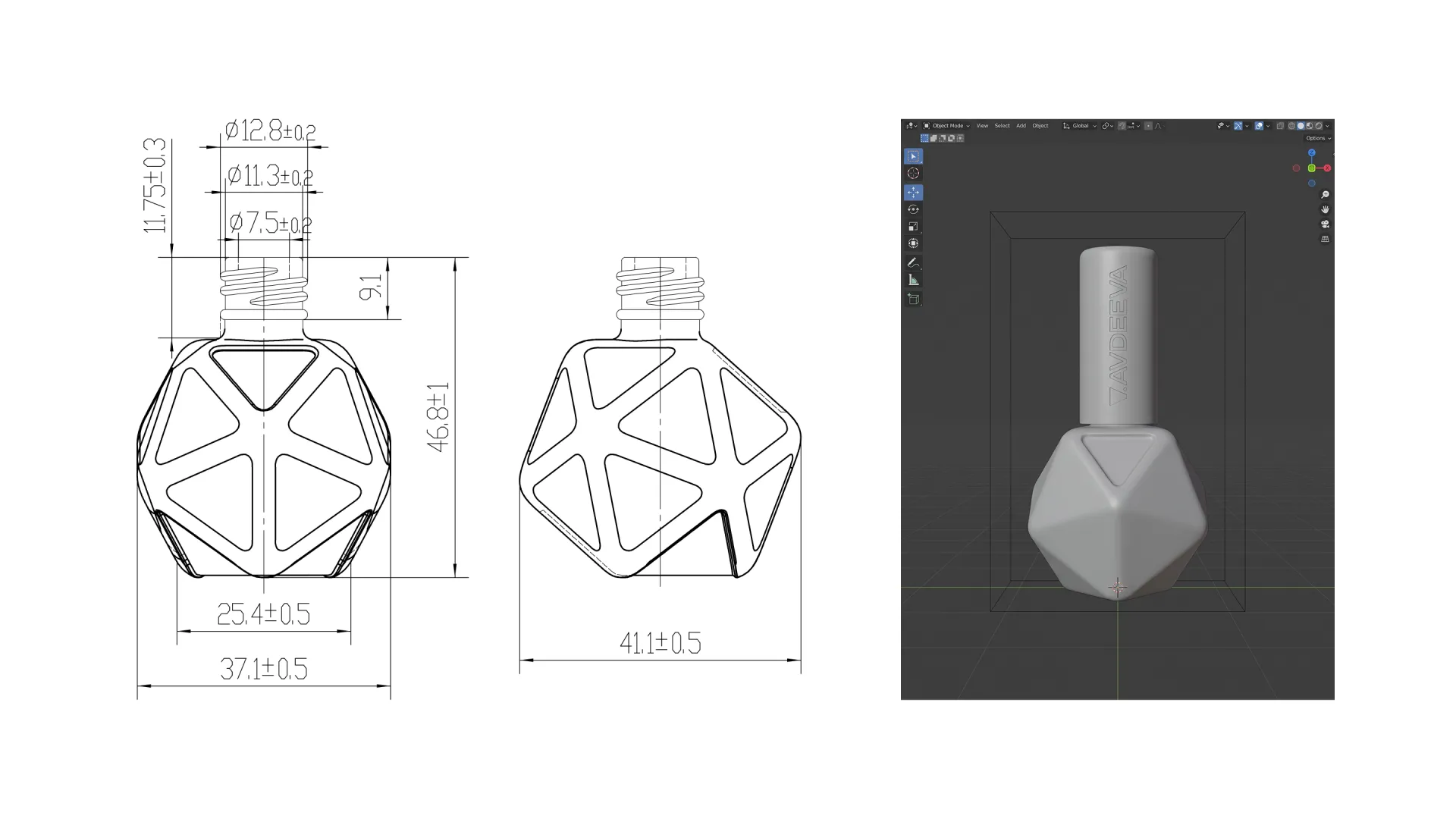The height and width of the screenshot is (819, 1456).
Task: Toggle the gizmo display button
Action: pos(1238,126)
